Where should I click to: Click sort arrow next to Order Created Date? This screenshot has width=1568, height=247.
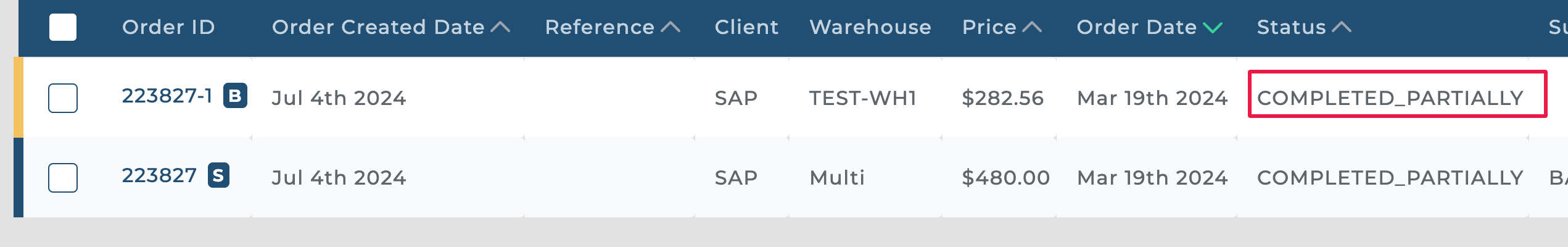tap(500, 27)
